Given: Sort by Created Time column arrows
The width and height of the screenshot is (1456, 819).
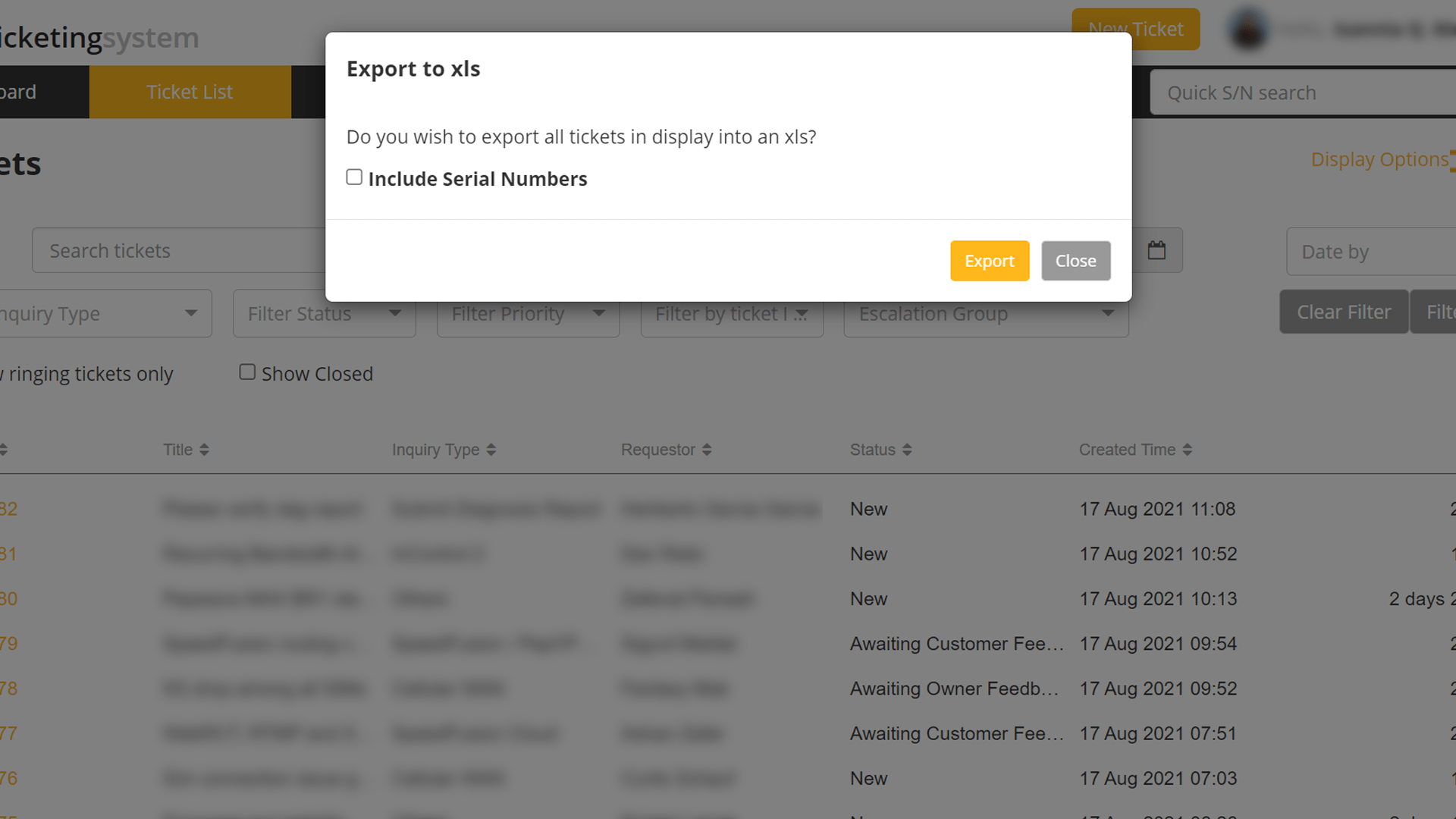Looking at the screenshot, I should (x=1187, y=450).
